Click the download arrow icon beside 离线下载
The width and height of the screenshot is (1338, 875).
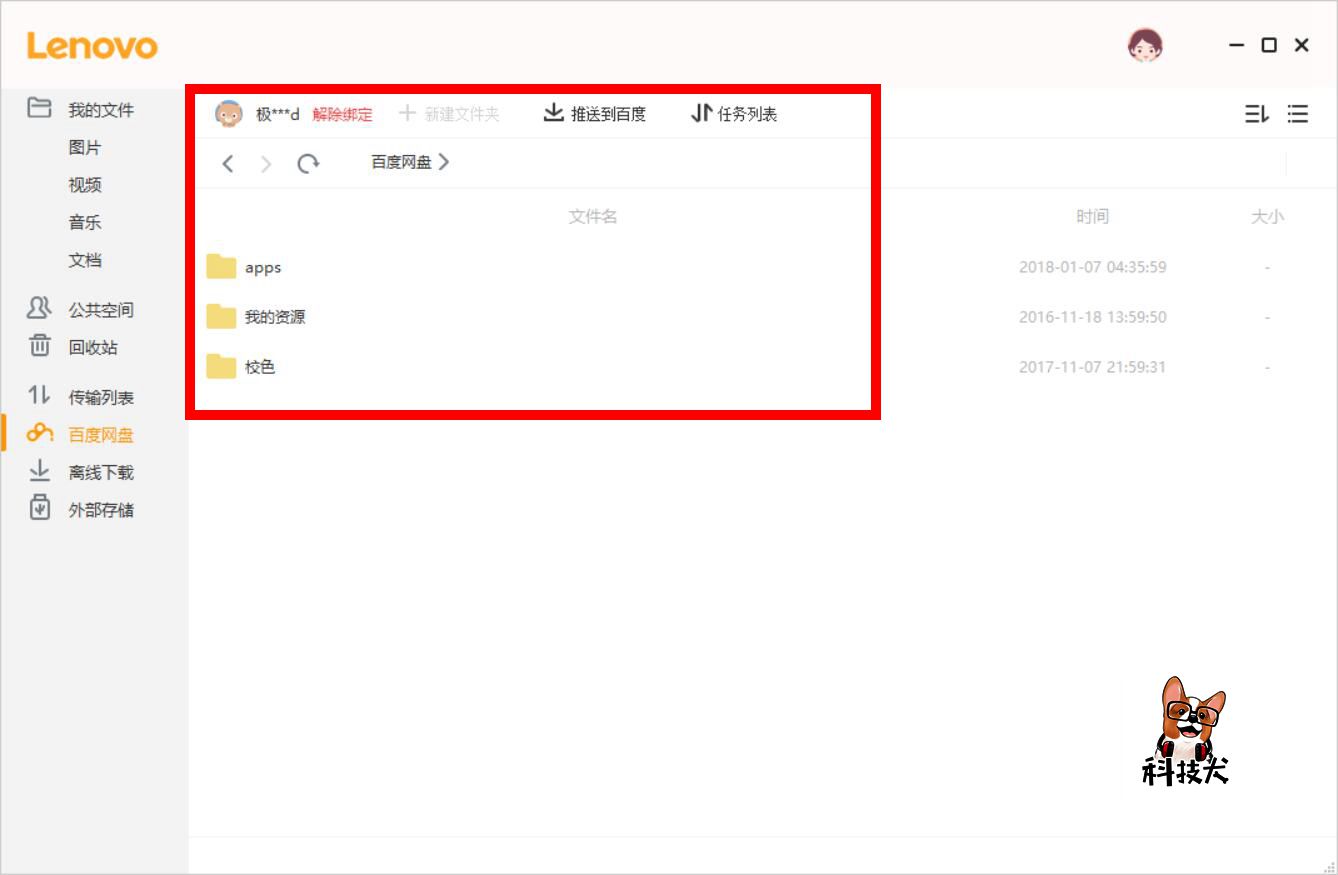point(39,471)
